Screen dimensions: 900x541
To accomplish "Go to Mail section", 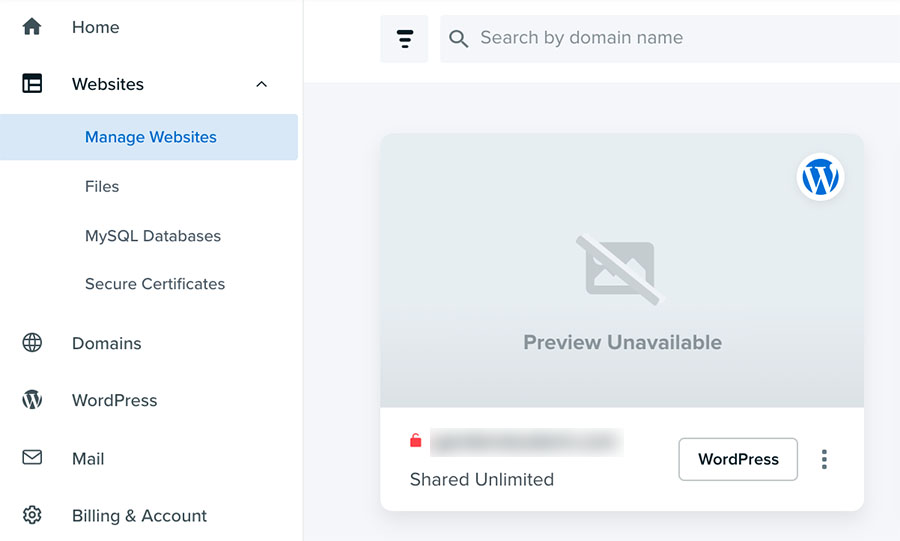I will click(x=88, y=458).
